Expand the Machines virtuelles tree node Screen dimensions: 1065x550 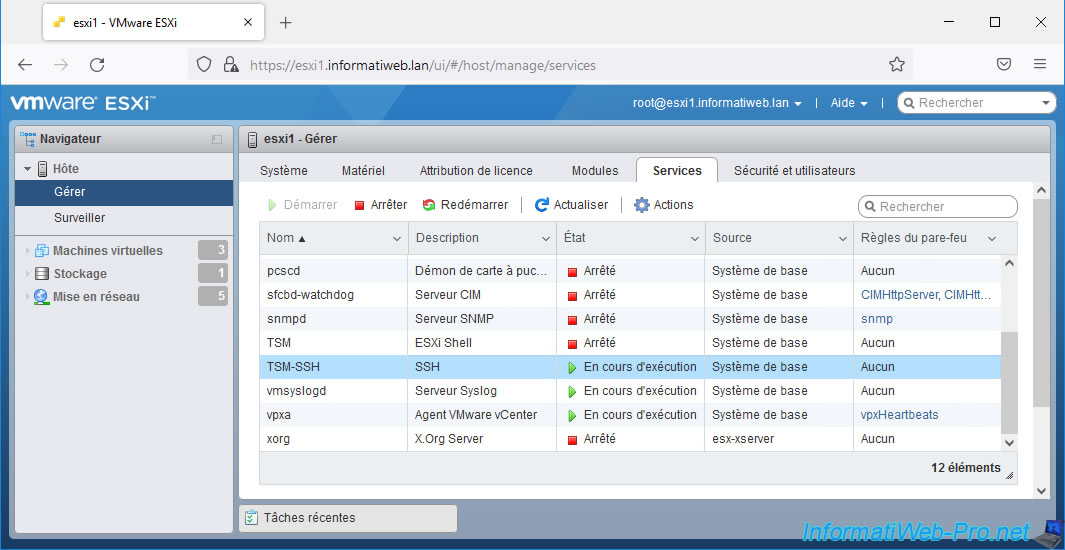(27, 251)
